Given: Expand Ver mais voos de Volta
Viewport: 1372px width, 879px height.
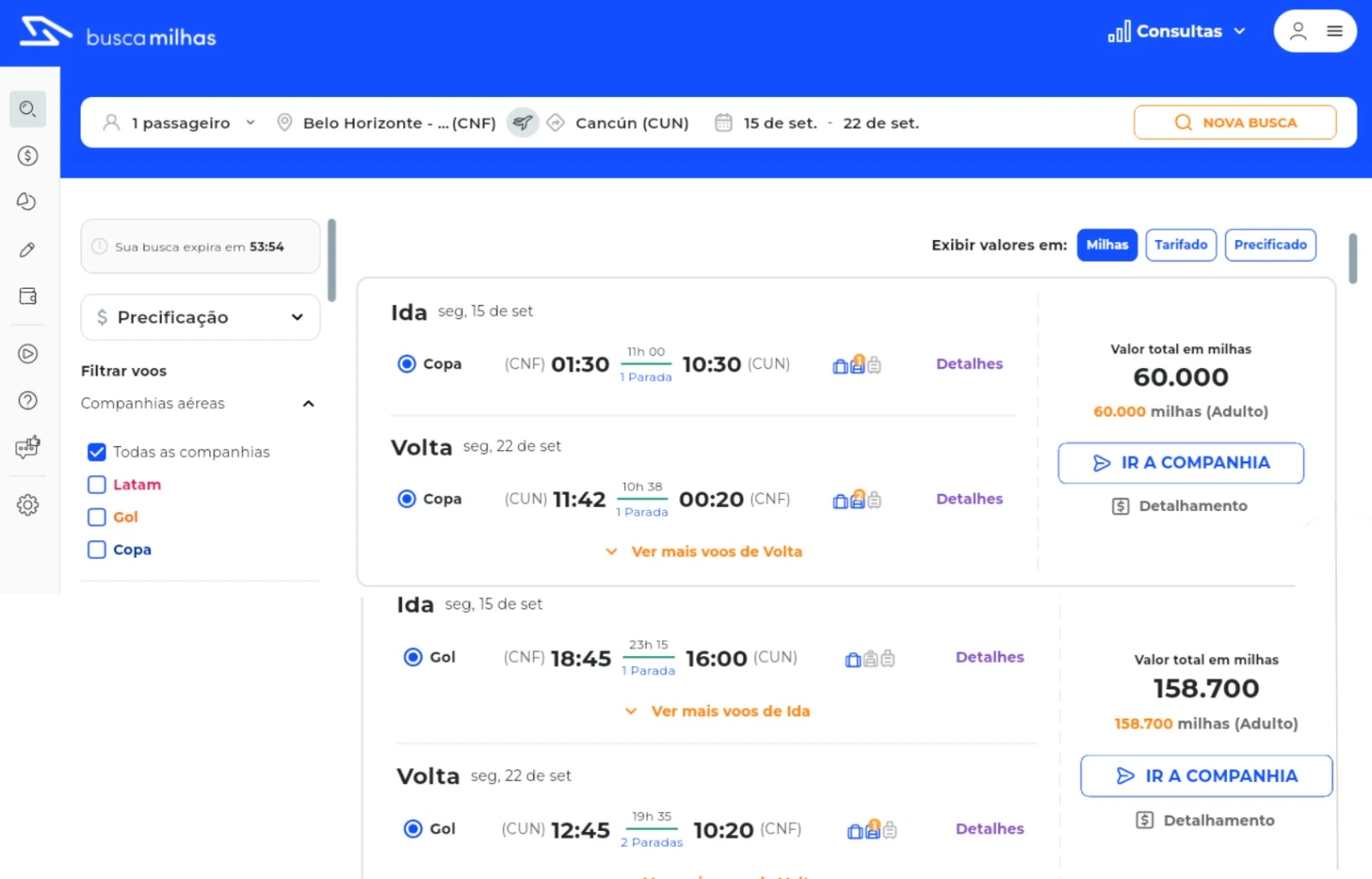Looking at the screenshot, I should click(x=704, y=551).
